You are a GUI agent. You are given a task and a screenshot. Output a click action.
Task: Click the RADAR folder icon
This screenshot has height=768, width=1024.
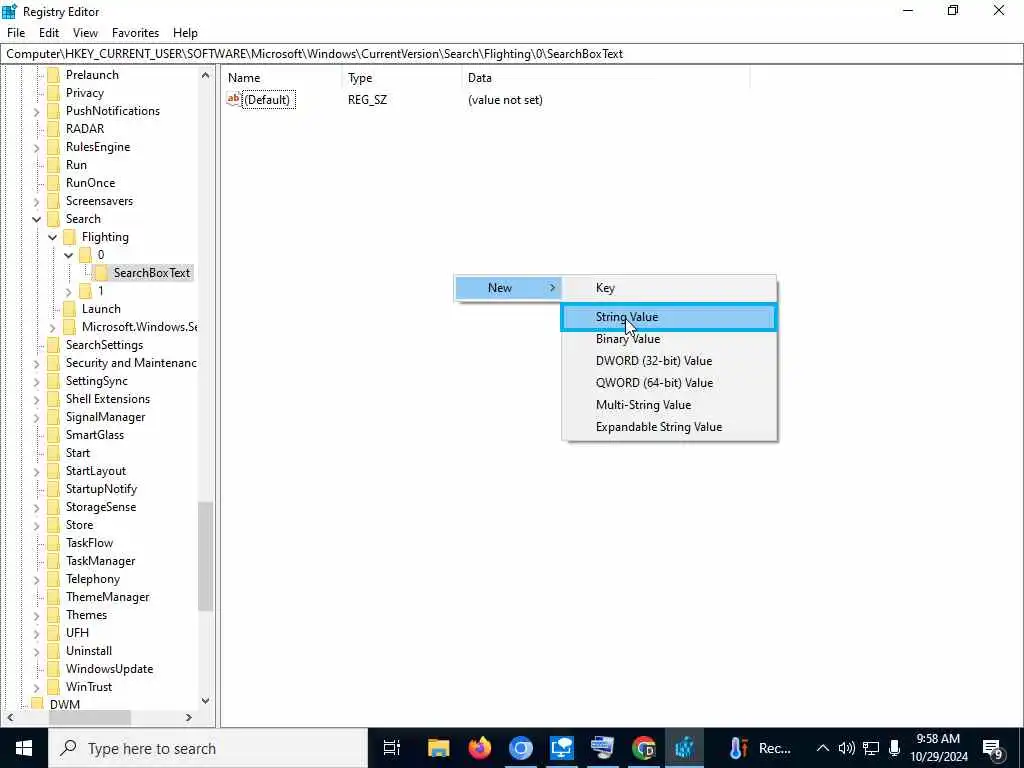pos(54,129)
